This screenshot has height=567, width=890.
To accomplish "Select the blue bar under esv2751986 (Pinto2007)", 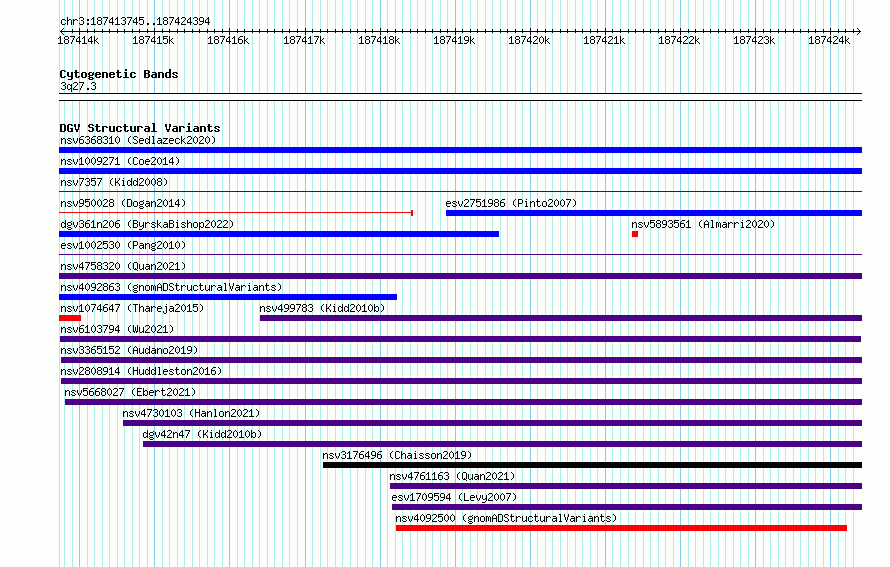I will point(654,213).
